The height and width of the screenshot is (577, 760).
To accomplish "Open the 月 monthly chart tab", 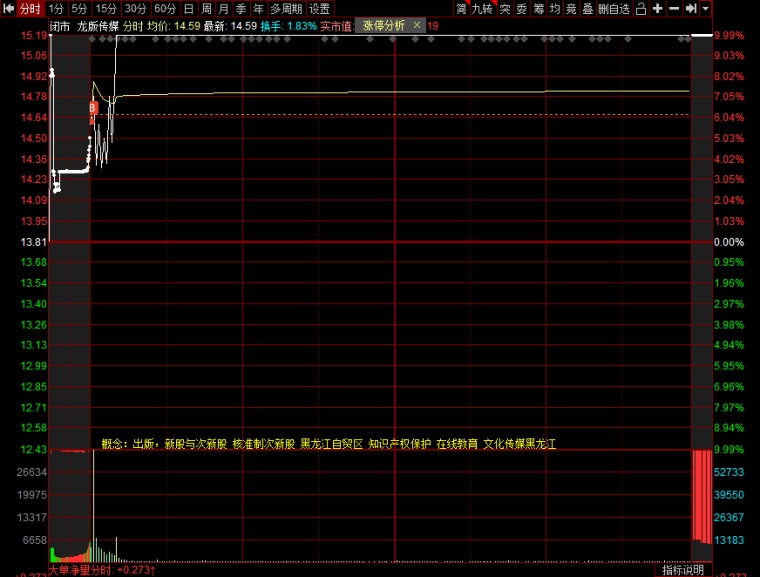I will 223,8.
